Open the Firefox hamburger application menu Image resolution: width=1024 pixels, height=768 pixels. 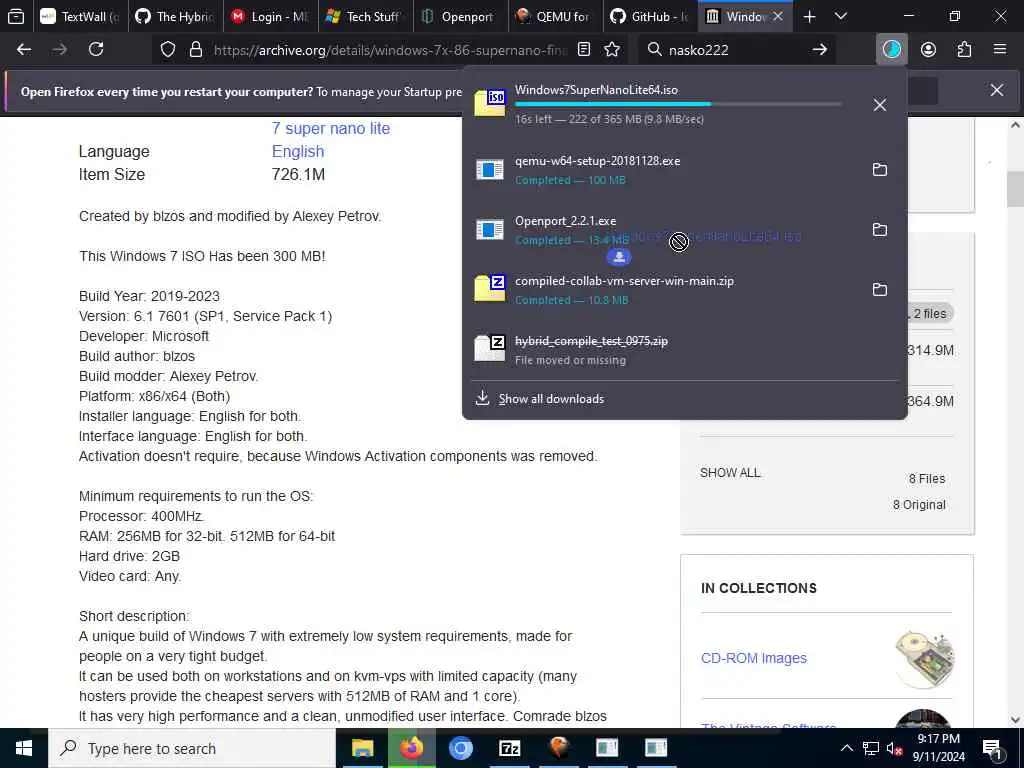click(1000, 50)
